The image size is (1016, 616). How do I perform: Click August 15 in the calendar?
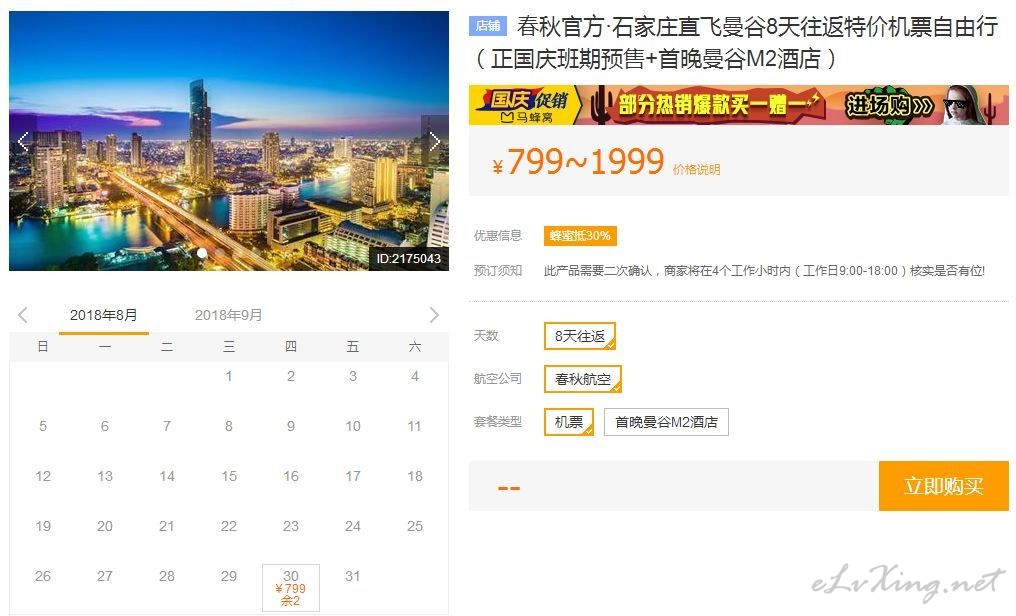229,476
